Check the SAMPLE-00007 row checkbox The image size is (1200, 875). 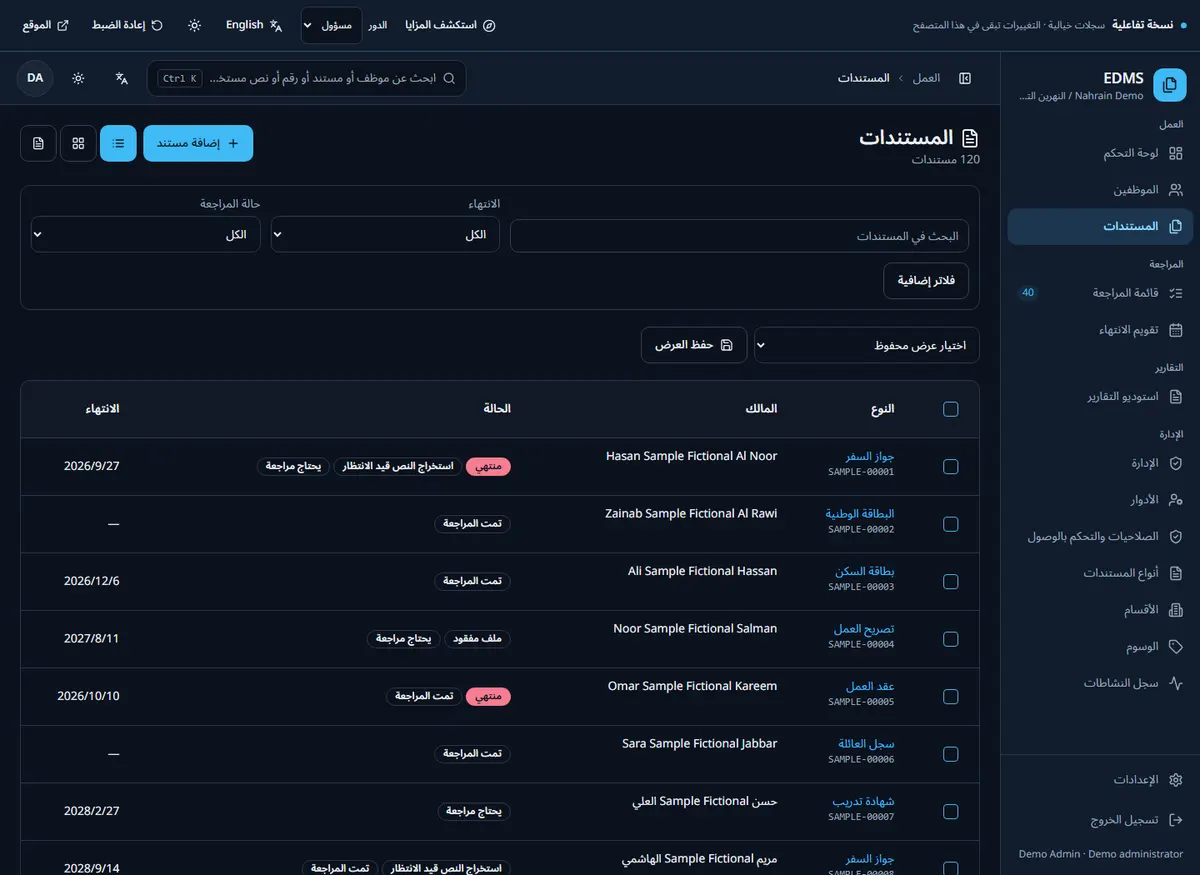(x=951, y=811)
